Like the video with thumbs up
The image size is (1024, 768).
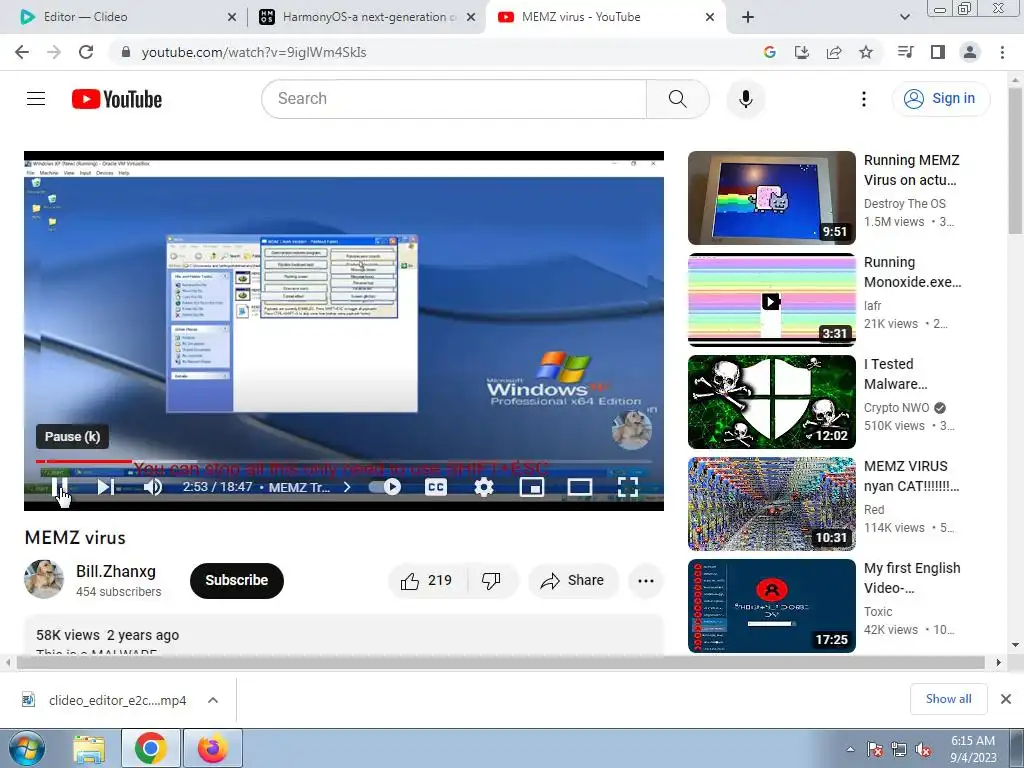[x=428, y=581]
